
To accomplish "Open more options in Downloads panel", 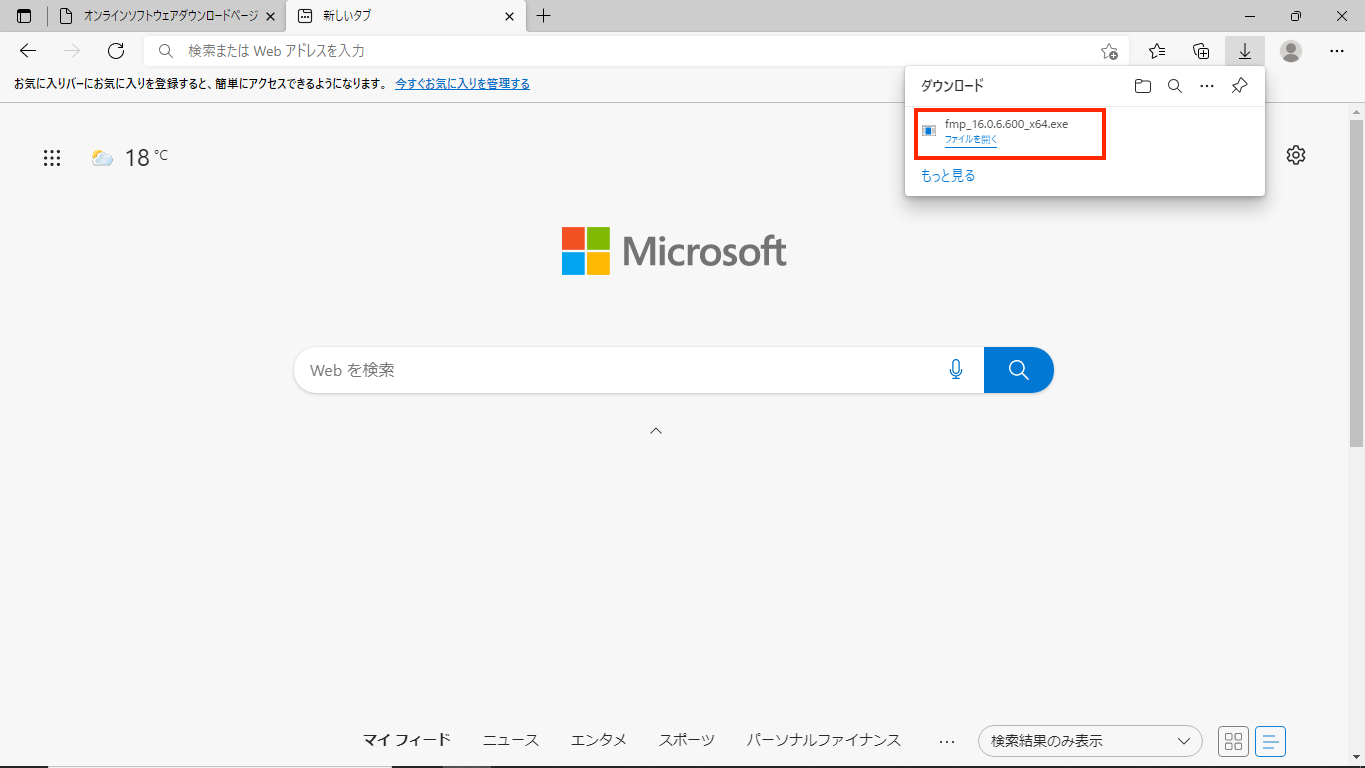I will (1207, 86).
